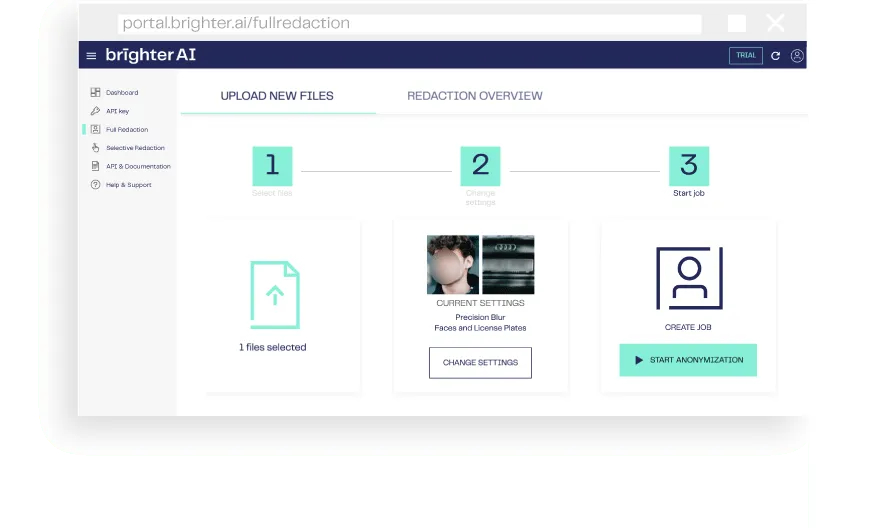Go to step 1 Select files
The height and width of the screenshot is (528, 894).
272,166
